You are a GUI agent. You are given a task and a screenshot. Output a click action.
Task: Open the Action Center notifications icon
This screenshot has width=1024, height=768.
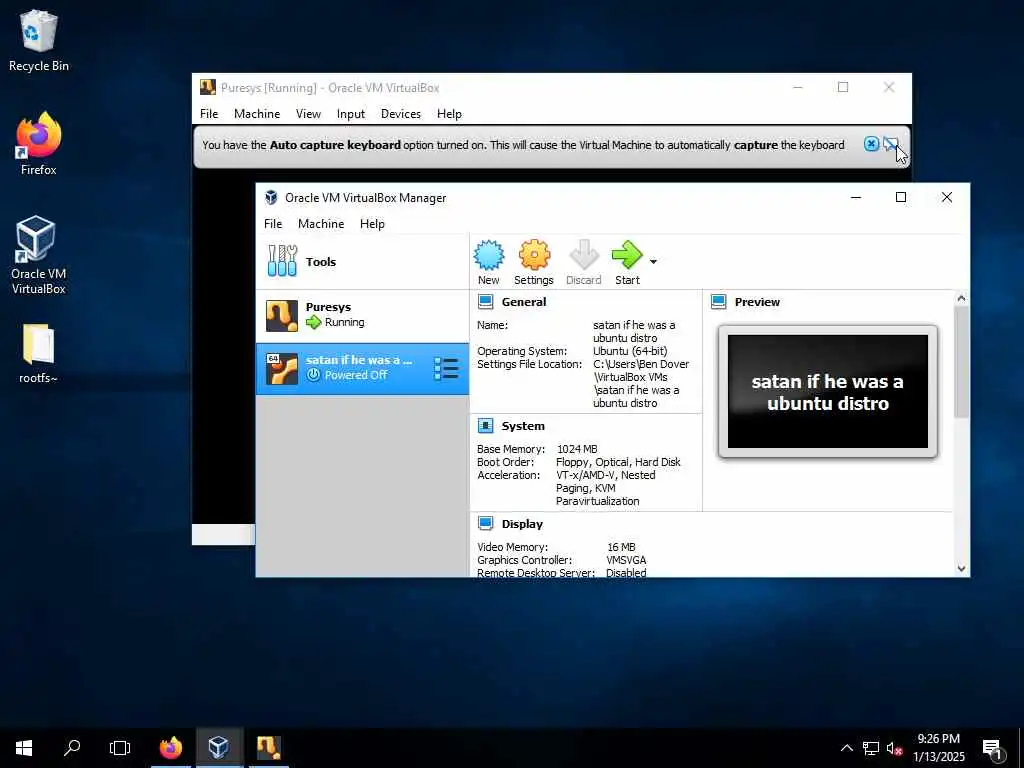pos(993,749)
